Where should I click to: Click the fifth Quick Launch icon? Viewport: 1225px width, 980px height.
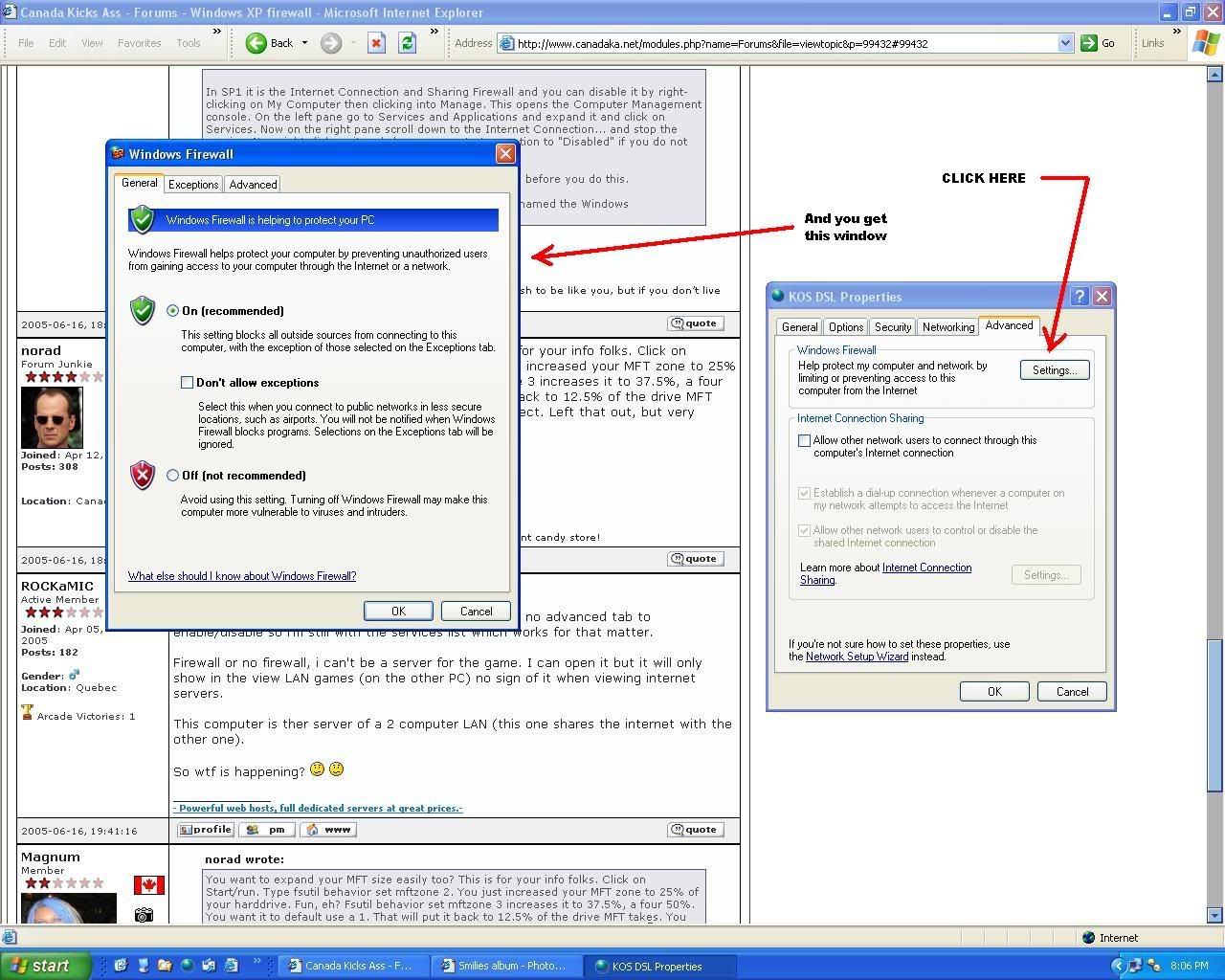point(209,966)
